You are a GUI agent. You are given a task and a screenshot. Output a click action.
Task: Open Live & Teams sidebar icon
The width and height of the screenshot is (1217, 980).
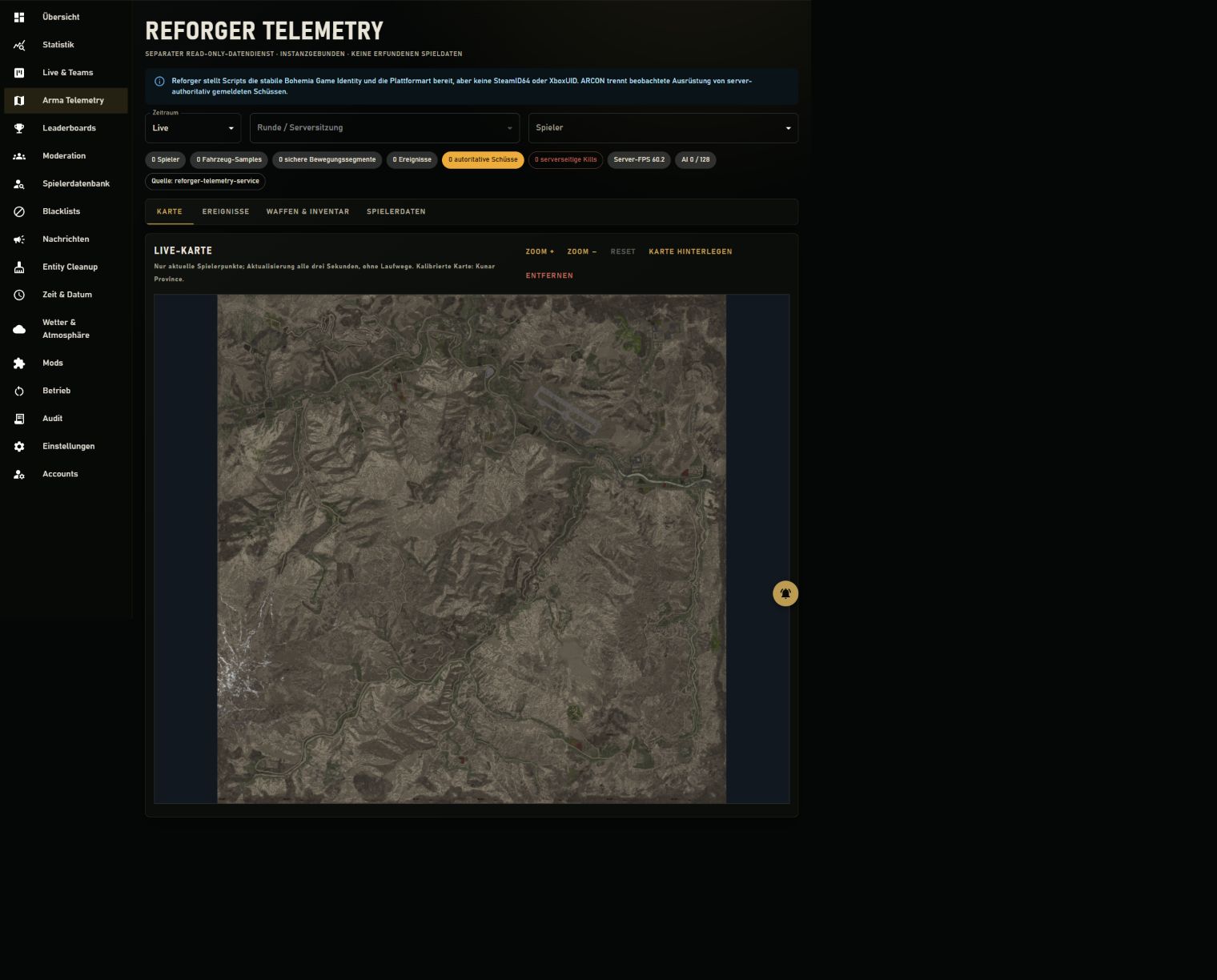click(19, 73)
